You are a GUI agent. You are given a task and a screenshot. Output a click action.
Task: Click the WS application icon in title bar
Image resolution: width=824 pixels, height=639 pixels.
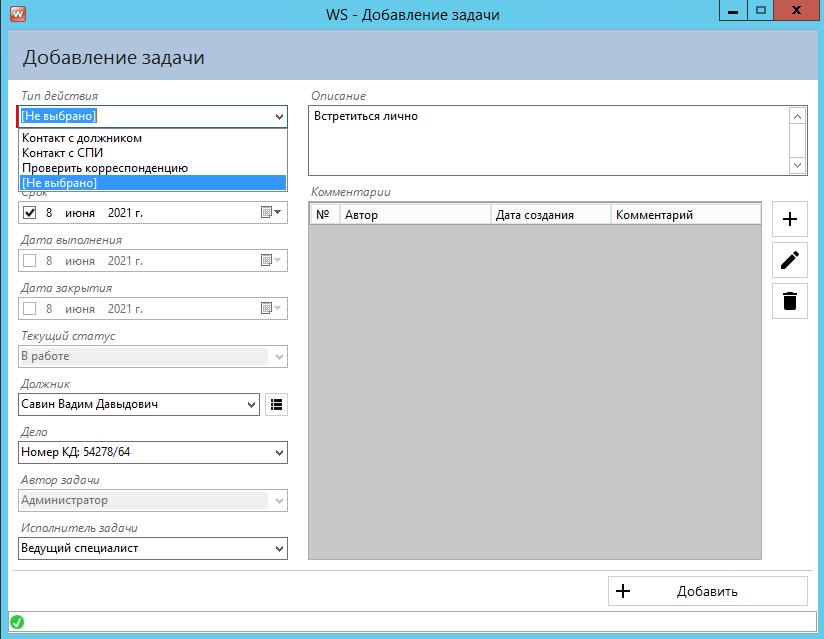18,13
